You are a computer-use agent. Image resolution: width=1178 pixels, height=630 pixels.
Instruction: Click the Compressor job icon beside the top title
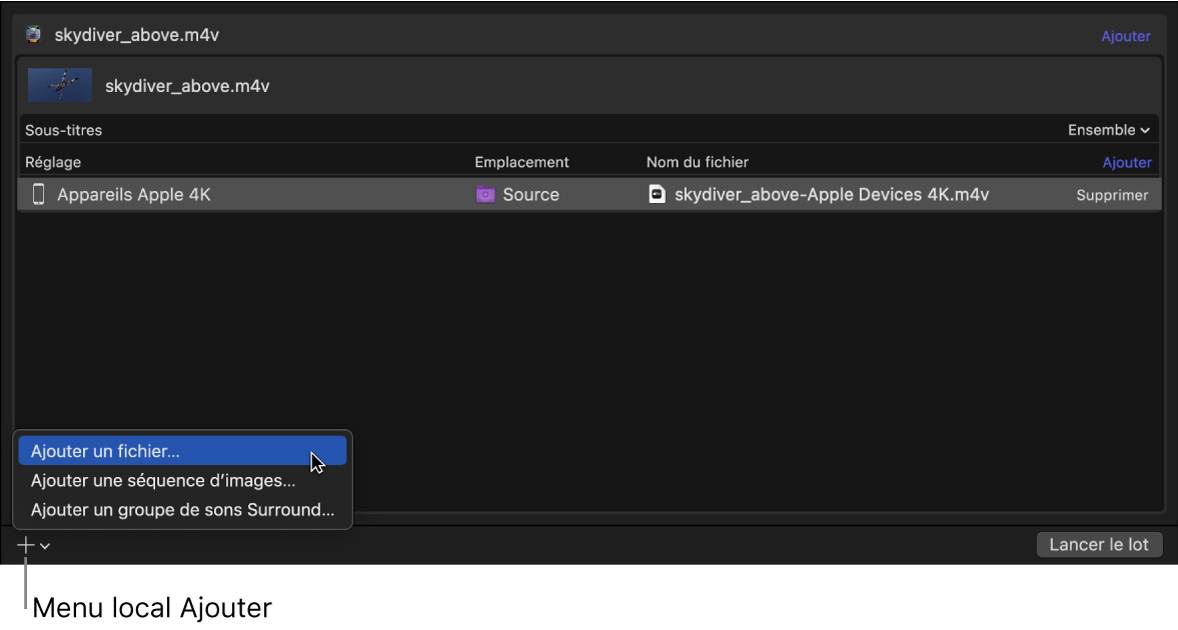point(34,35)
